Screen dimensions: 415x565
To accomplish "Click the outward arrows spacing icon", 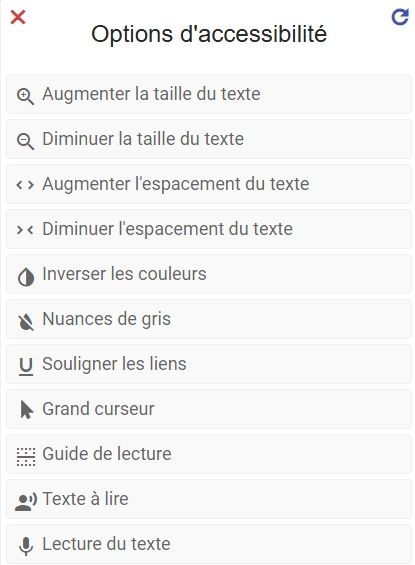I will [25, 185].
